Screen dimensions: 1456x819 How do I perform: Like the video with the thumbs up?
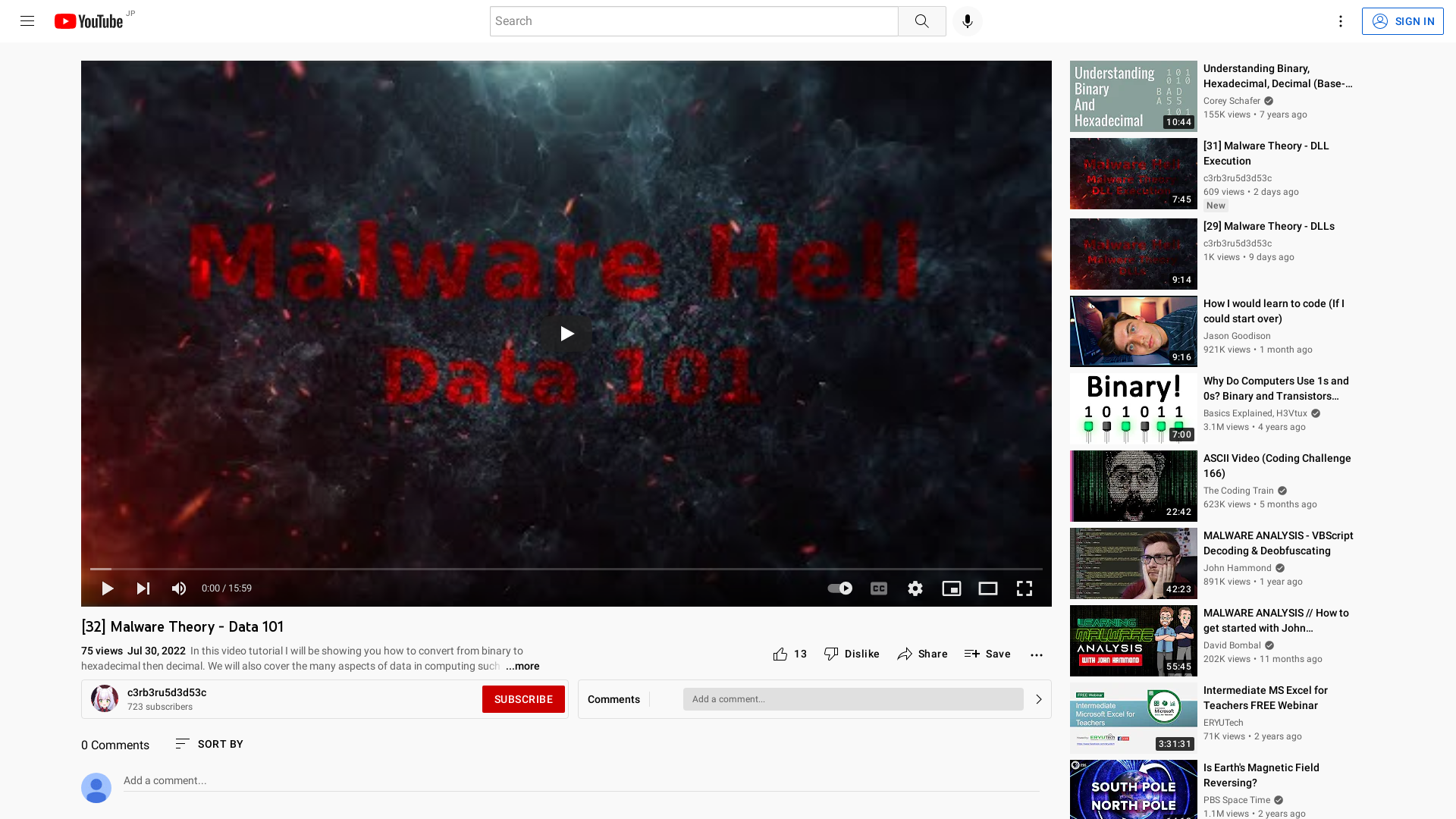pos(780,653)
